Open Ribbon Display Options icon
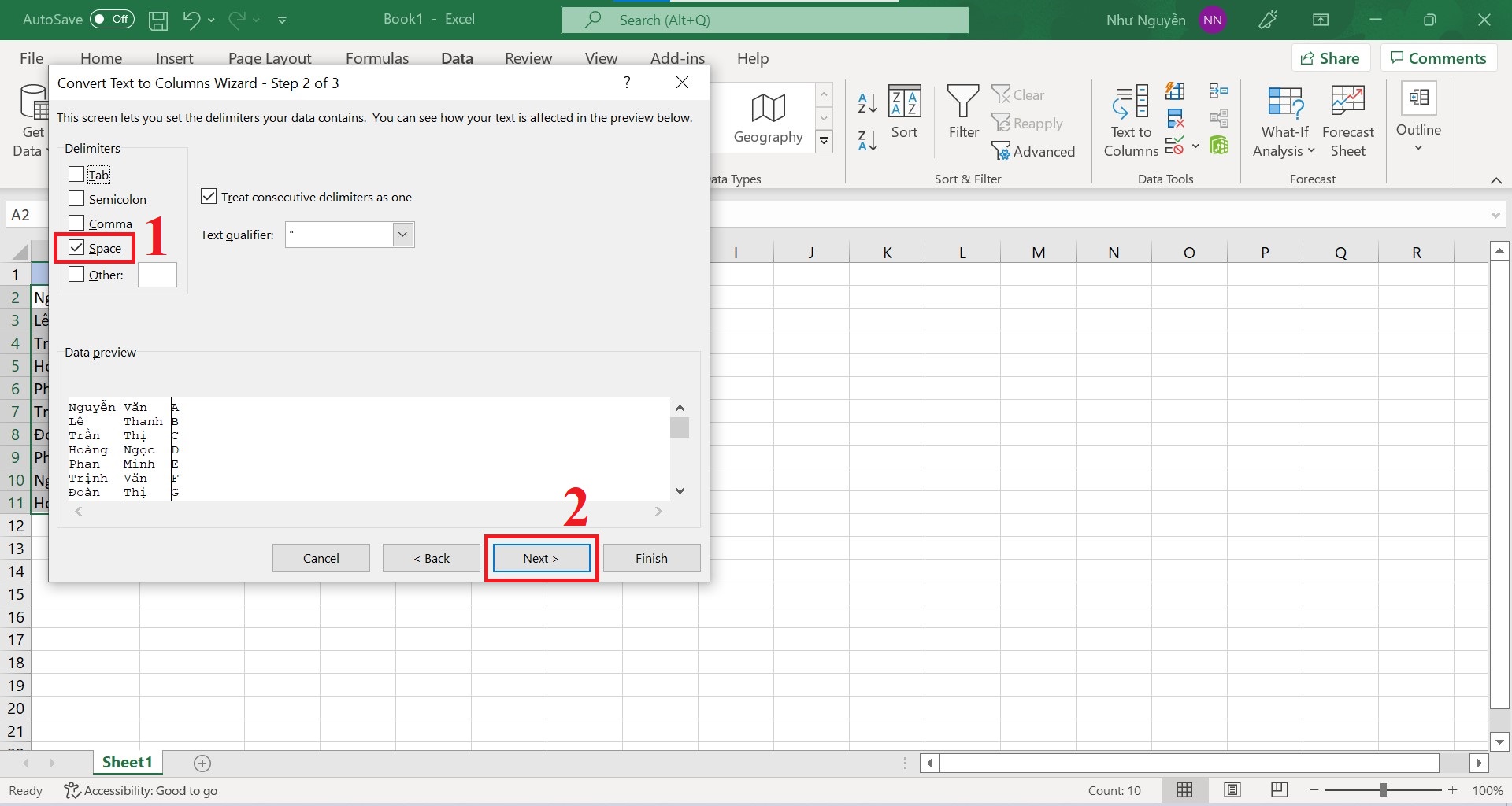This screenshot has height=806, width=1512. point(1321,20)
